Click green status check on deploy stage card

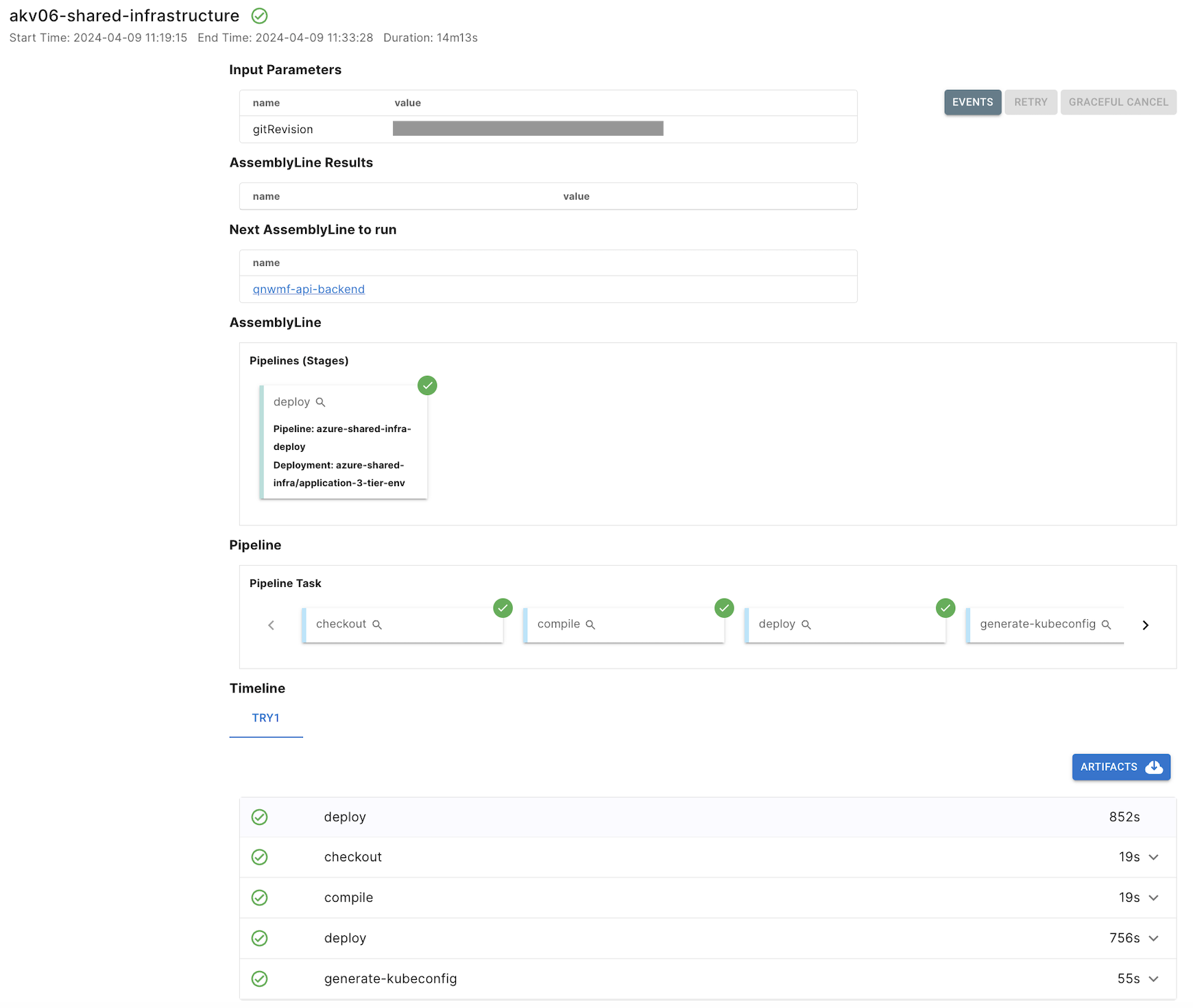click(427, 385)
